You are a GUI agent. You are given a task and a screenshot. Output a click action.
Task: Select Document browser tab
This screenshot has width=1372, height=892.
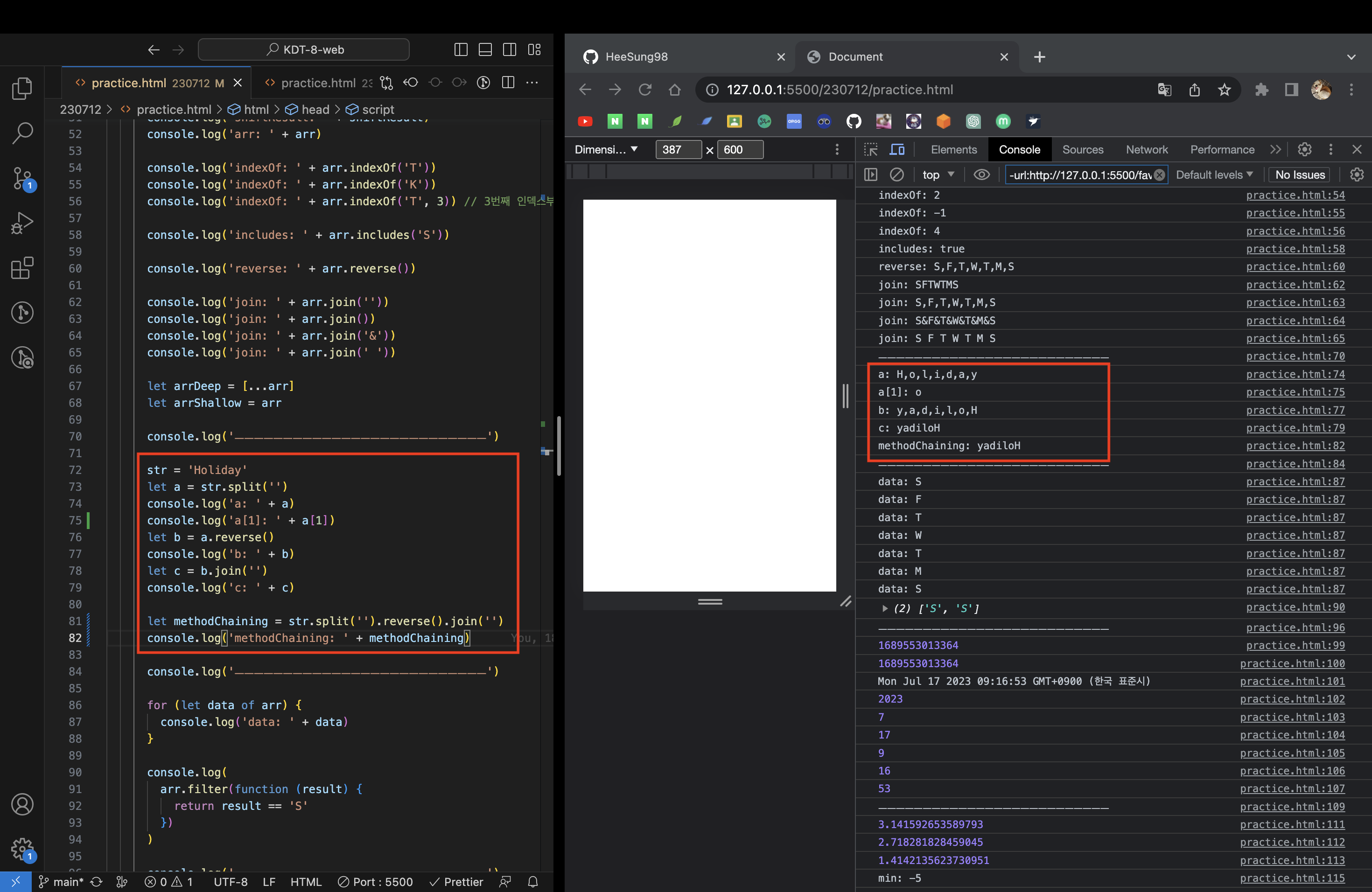[906, 56]
